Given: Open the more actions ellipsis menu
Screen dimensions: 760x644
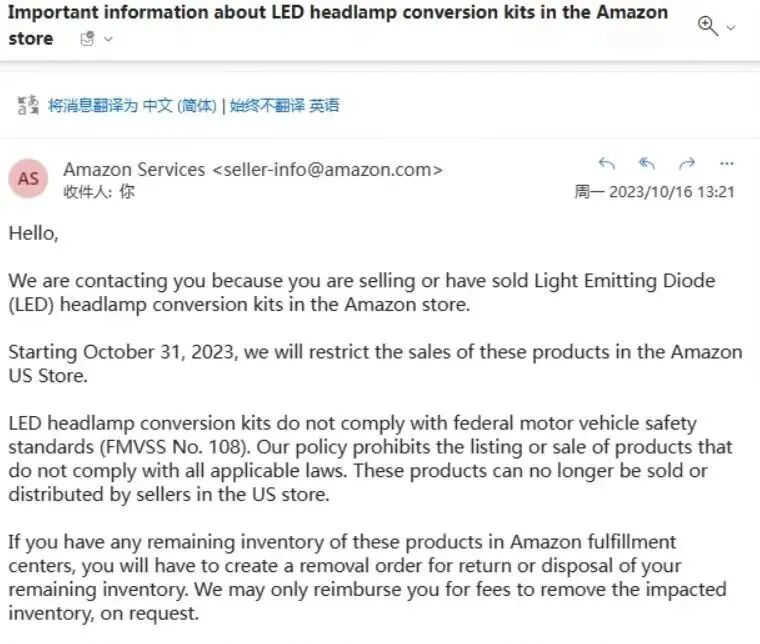Looking at the screenshot, I should point(727,164).
